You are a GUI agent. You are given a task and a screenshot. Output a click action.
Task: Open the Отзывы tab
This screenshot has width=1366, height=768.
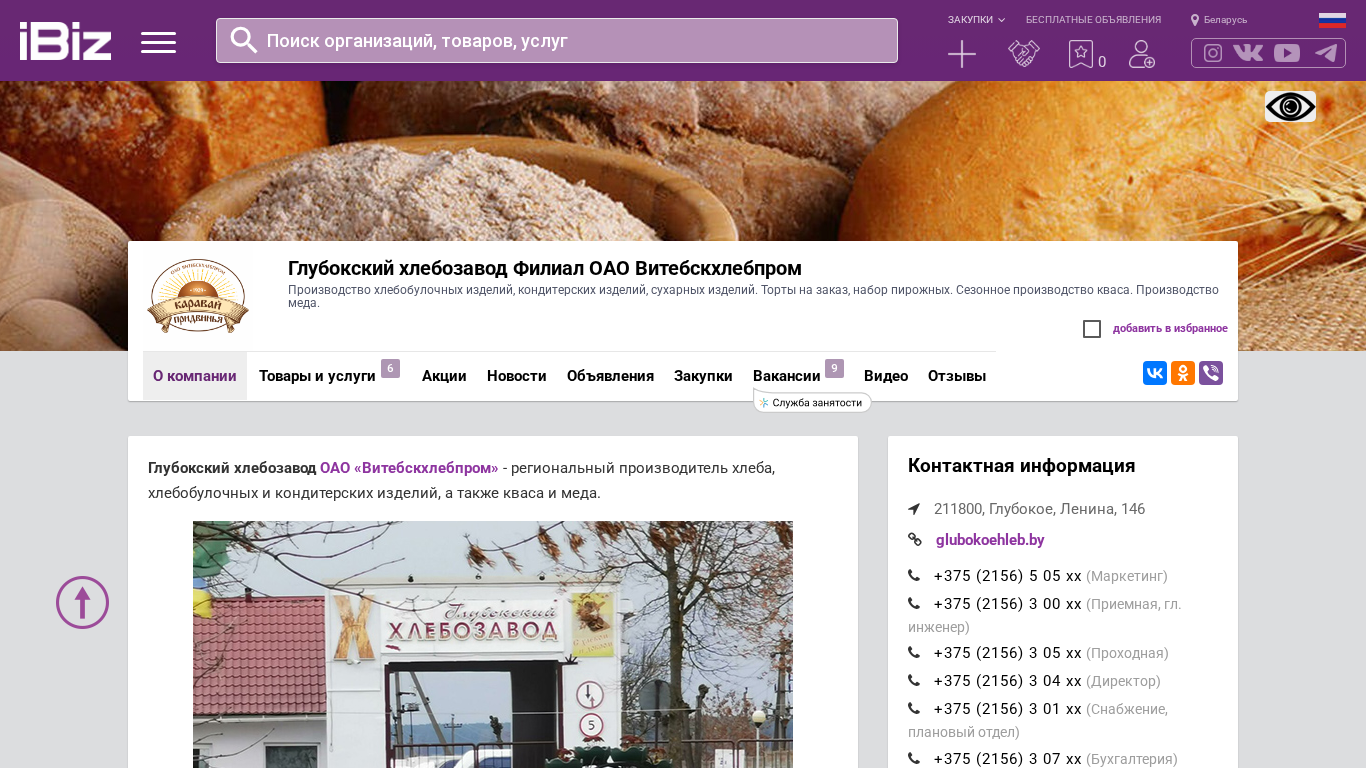point(957,376)
